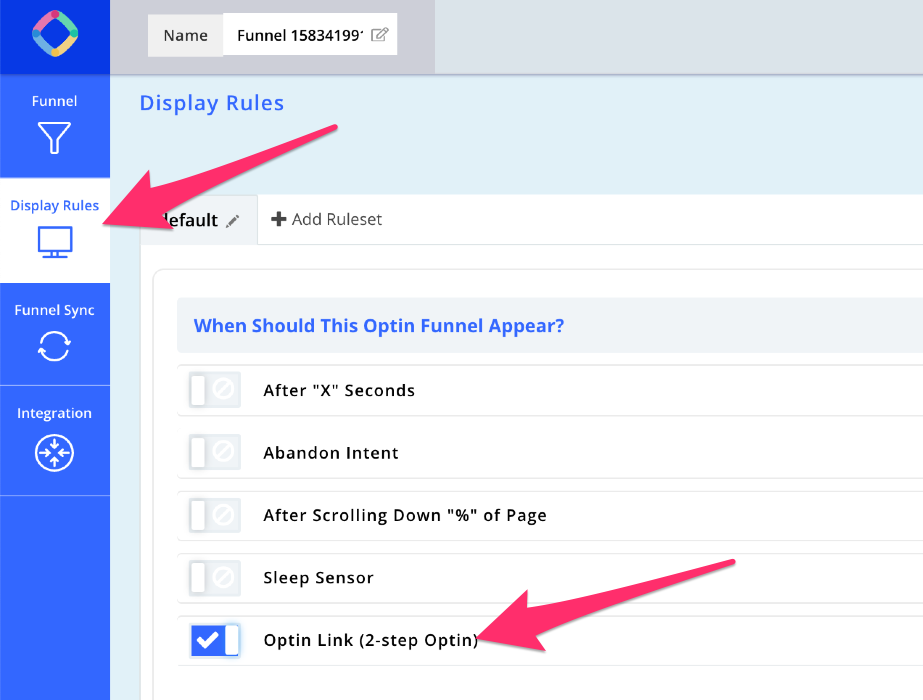Click the Display Rules page heading
This screenshot has width=923, height=700.
click(212, 103)
